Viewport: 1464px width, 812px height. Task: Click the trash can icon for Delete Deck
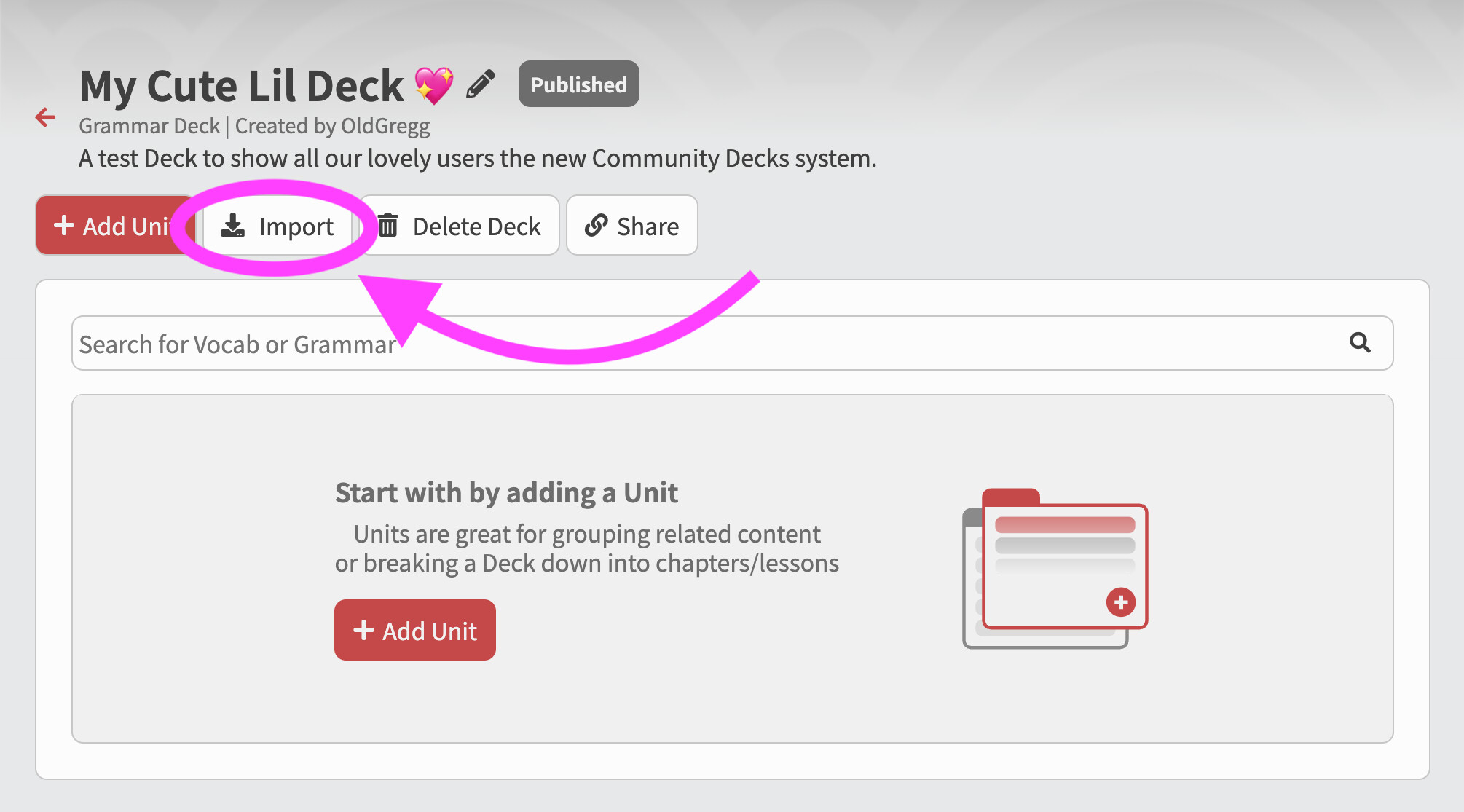click(388, 226)
